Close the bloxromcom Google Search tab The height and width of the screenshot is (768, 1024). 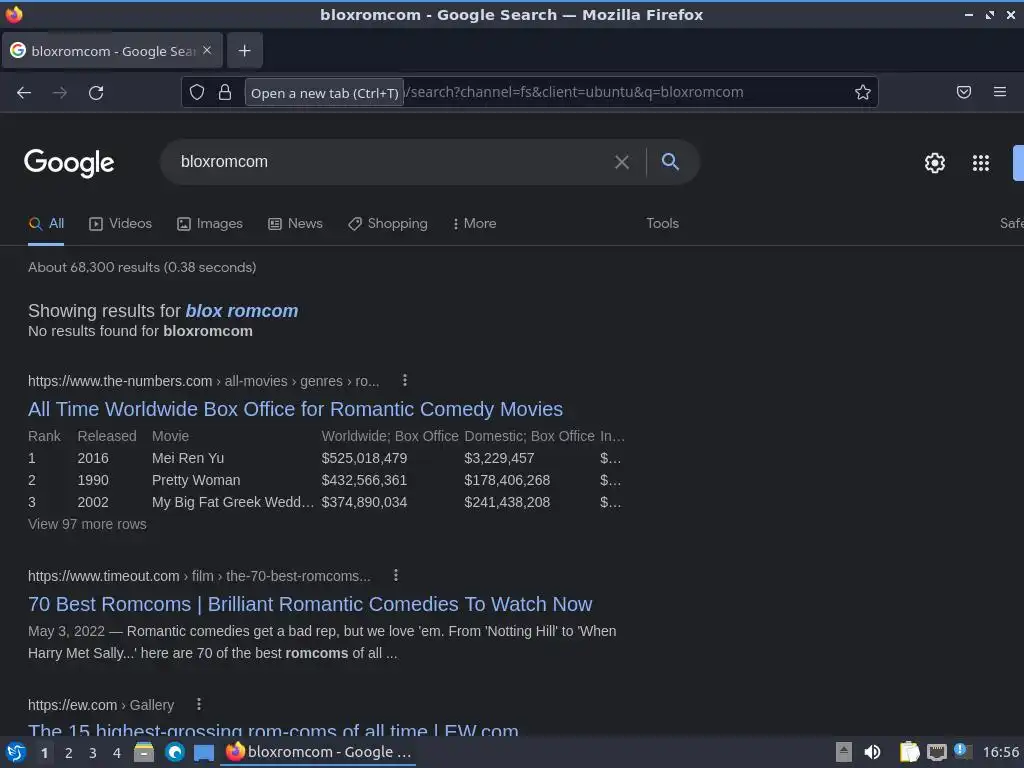click(x=207, y=50)
